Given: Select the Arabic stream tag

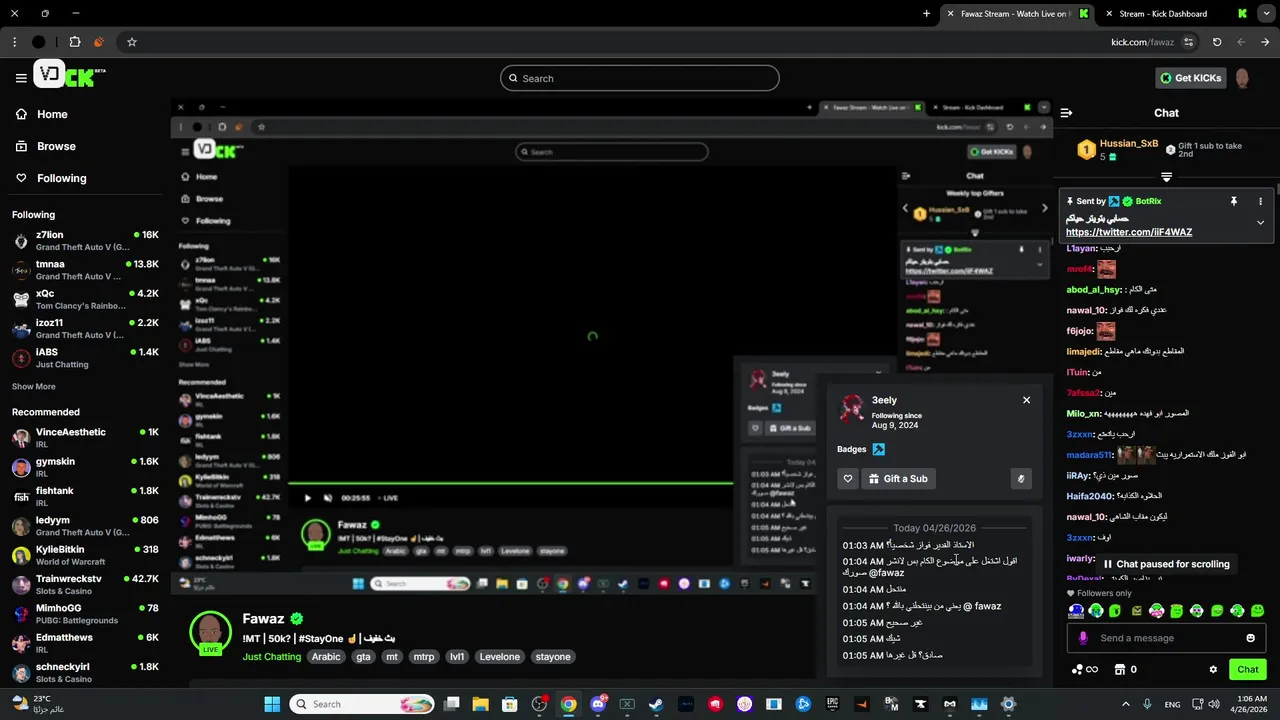Looking at the screenshot, I should (326, 657).
